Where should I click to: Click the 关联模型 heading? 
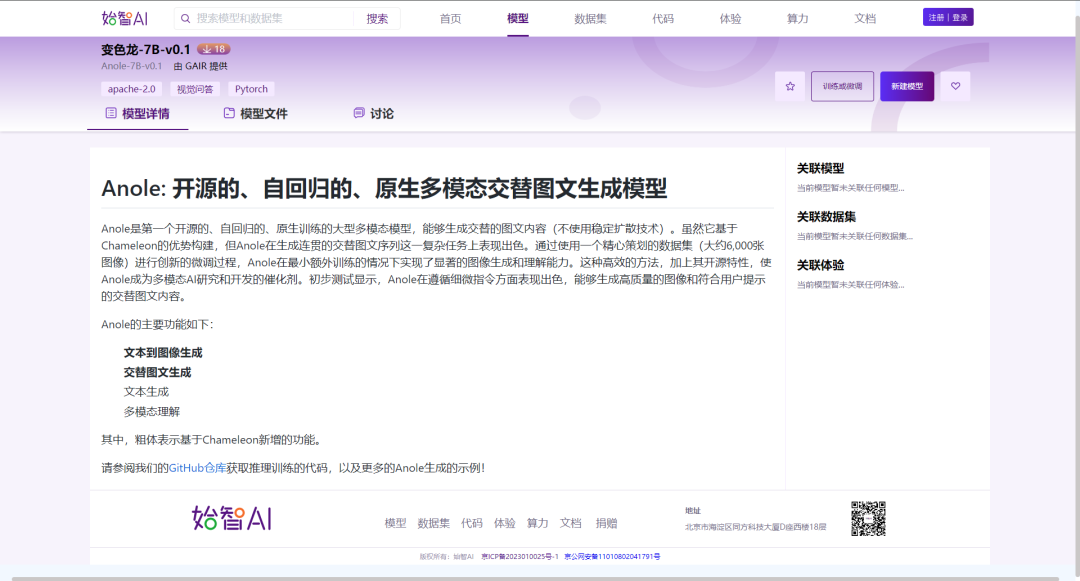click(820, 168)
